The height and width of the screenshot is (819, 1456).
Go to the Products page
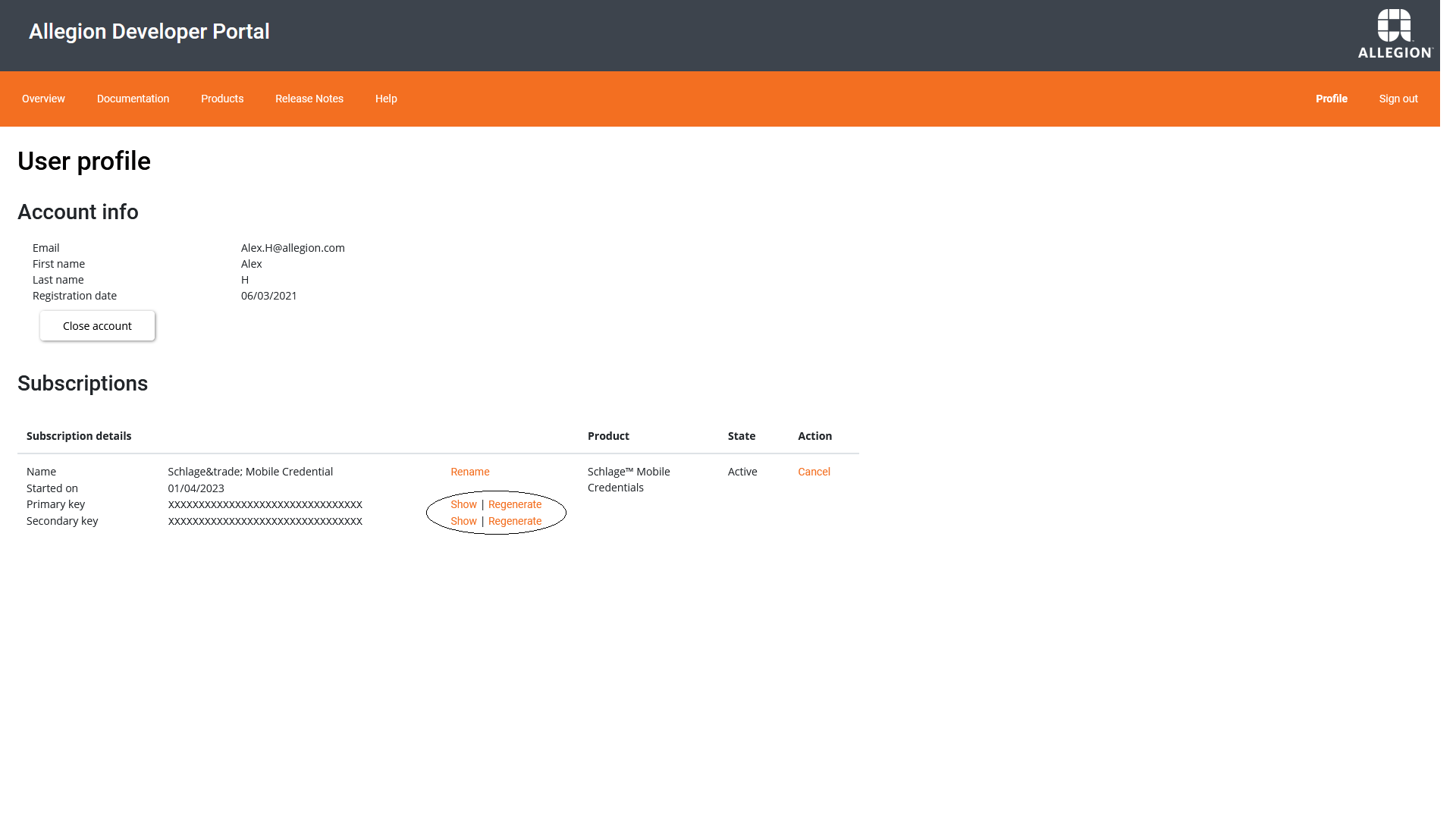click(x=222, y=99)
